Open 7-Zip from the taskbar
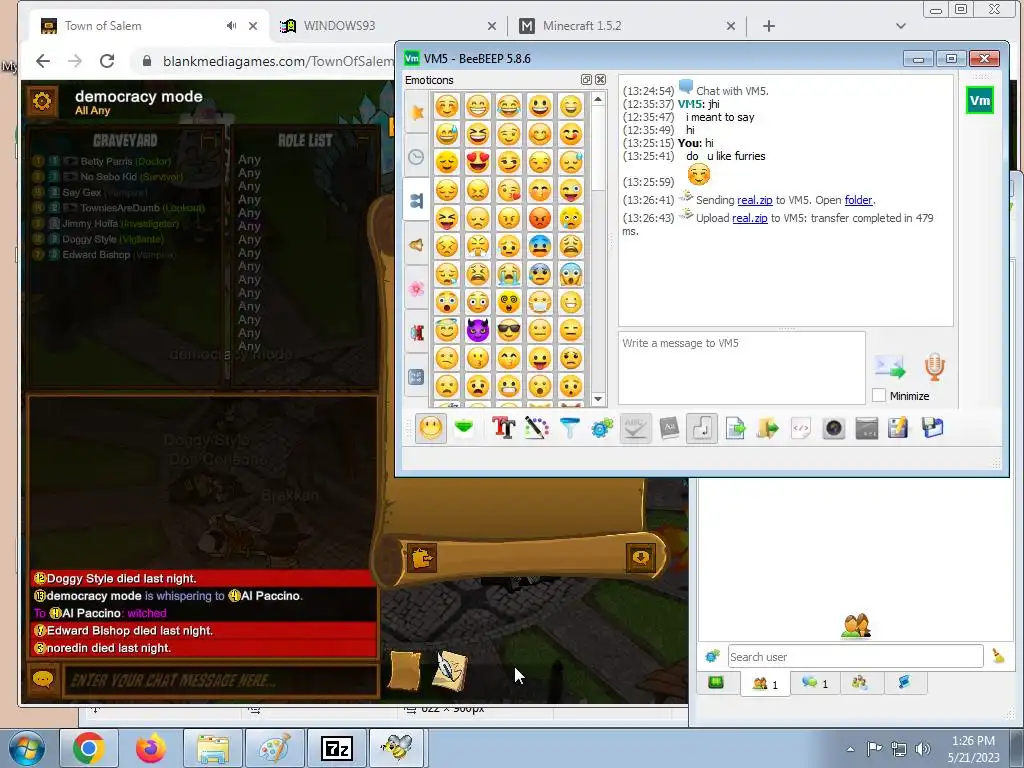 [x=337, y=748]
